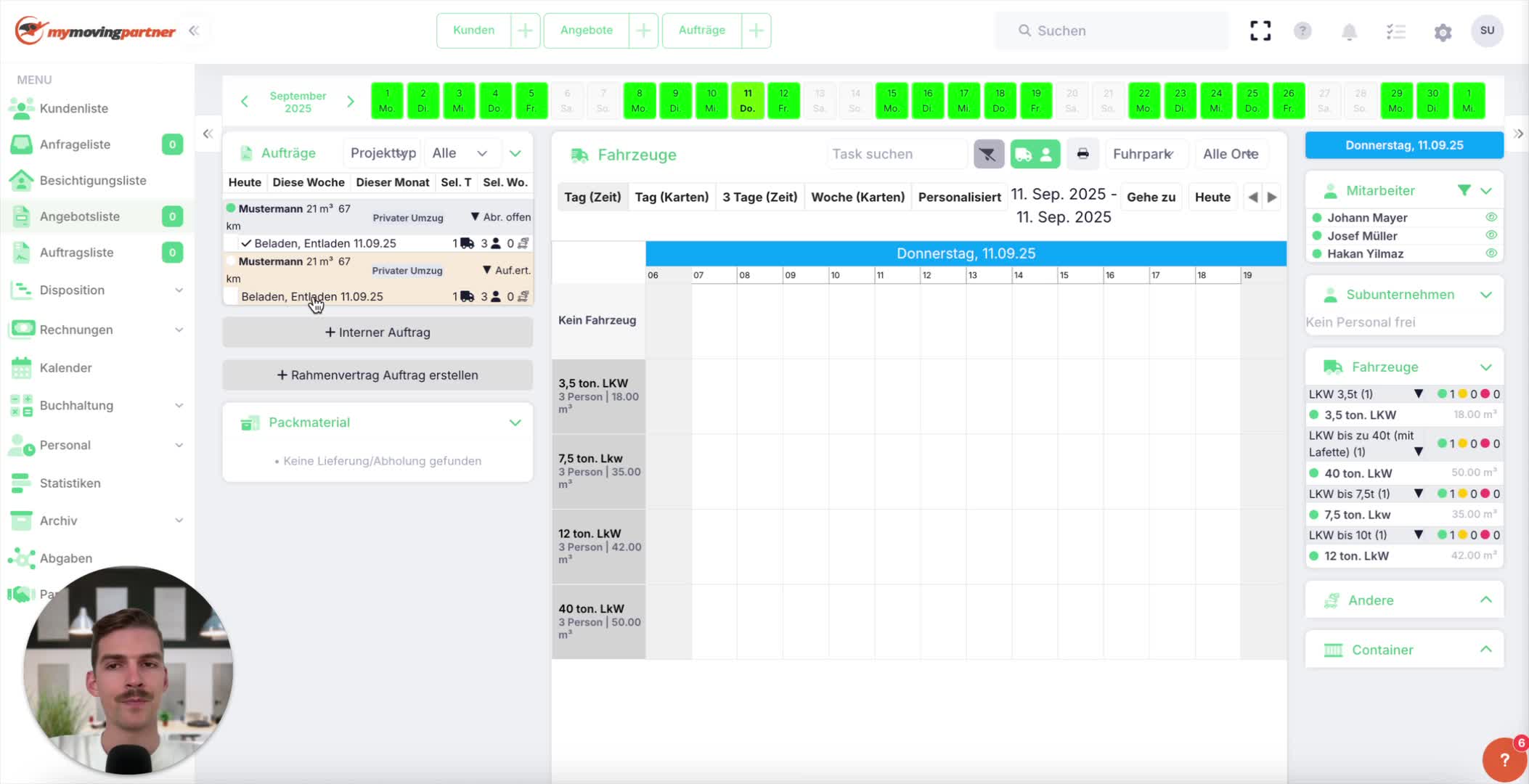Switch to Woche (Karten) view
The image size is (1529, 784).
coord(857,197)
